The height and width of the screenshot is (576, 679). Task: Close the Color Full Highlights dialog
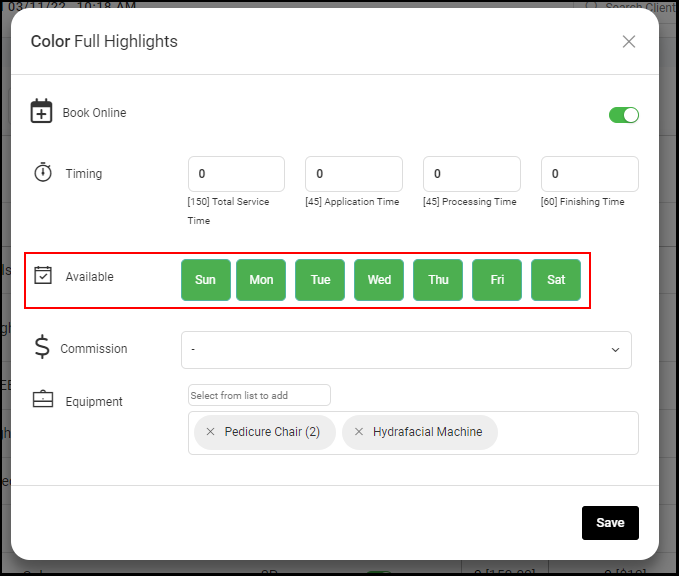629,42
